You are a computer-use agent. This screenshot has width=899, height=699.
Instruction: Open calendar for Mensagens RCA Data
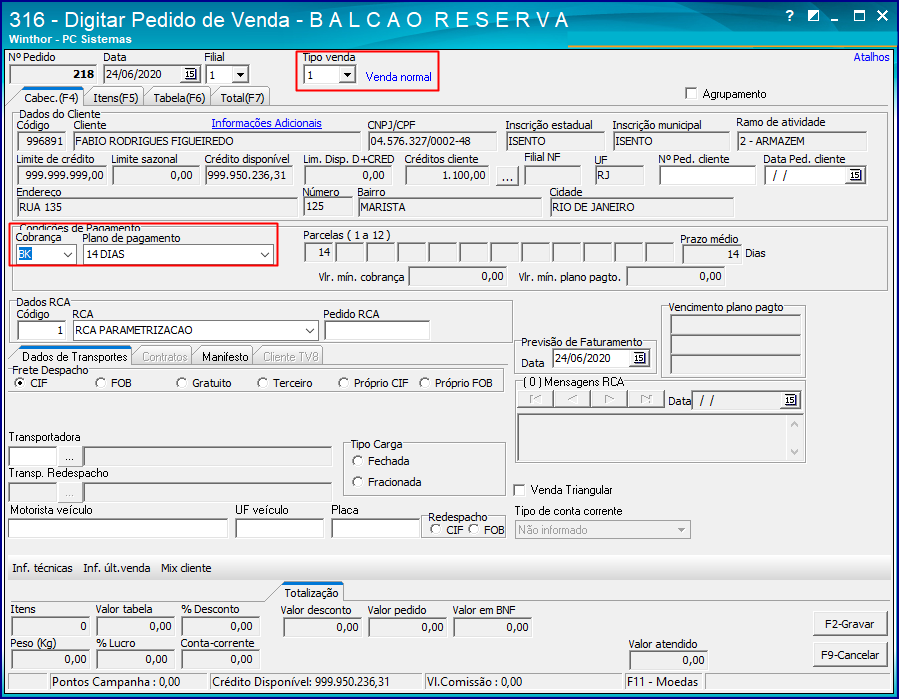click(790, 400)
